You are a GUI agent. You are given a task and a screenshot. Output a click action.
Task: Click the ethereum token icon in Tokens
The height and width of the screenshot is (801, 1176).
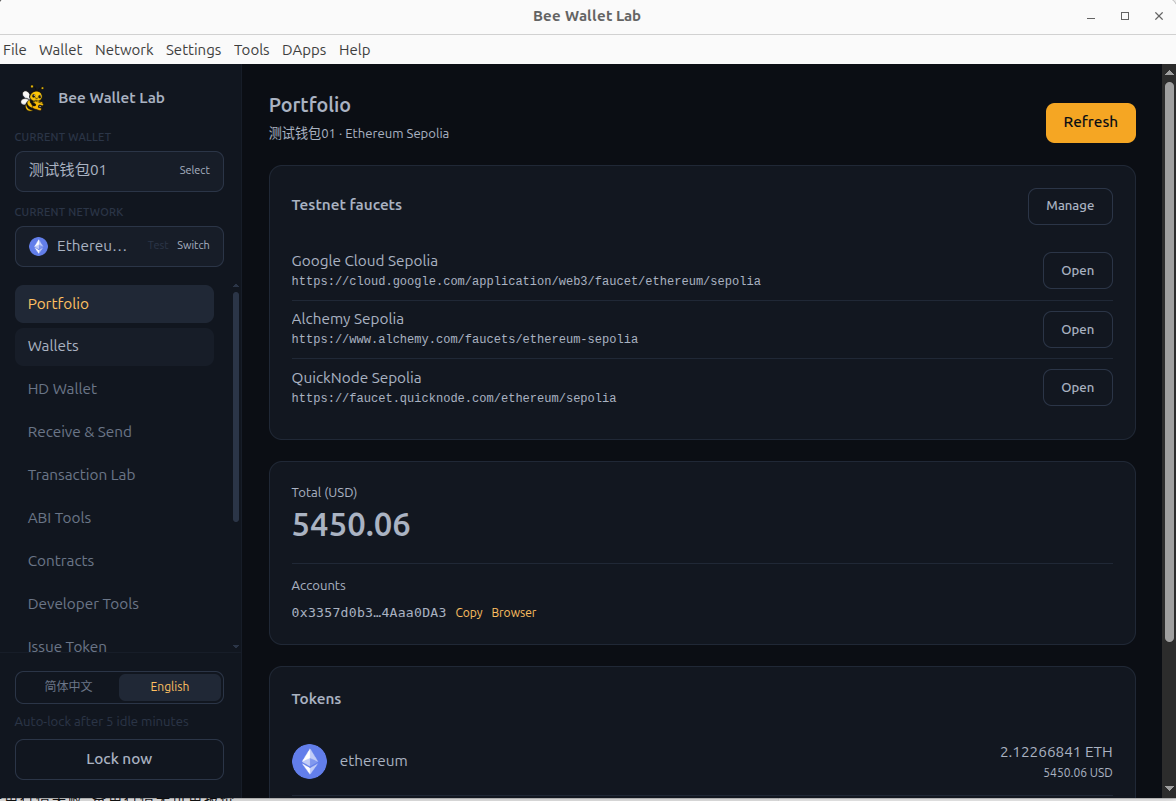tap(309, 761)
